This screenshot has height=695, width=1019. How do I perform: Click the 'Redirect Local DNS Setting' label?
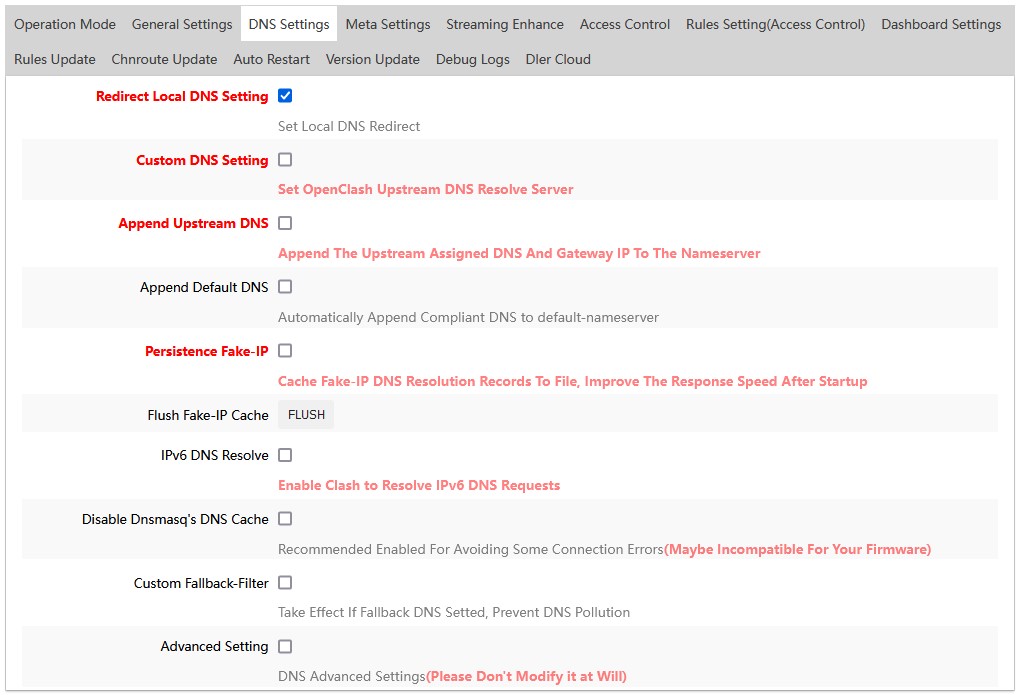pos(182,96)
